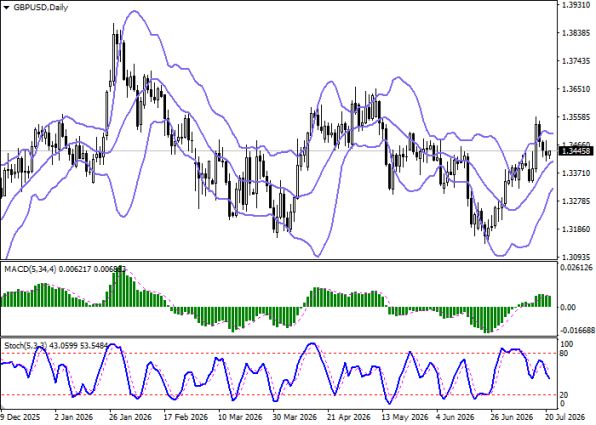Select the 10 Mar 2026 date label
This screenshot has height=425, width=596.
pyautogui.click(x=240, y=417)
